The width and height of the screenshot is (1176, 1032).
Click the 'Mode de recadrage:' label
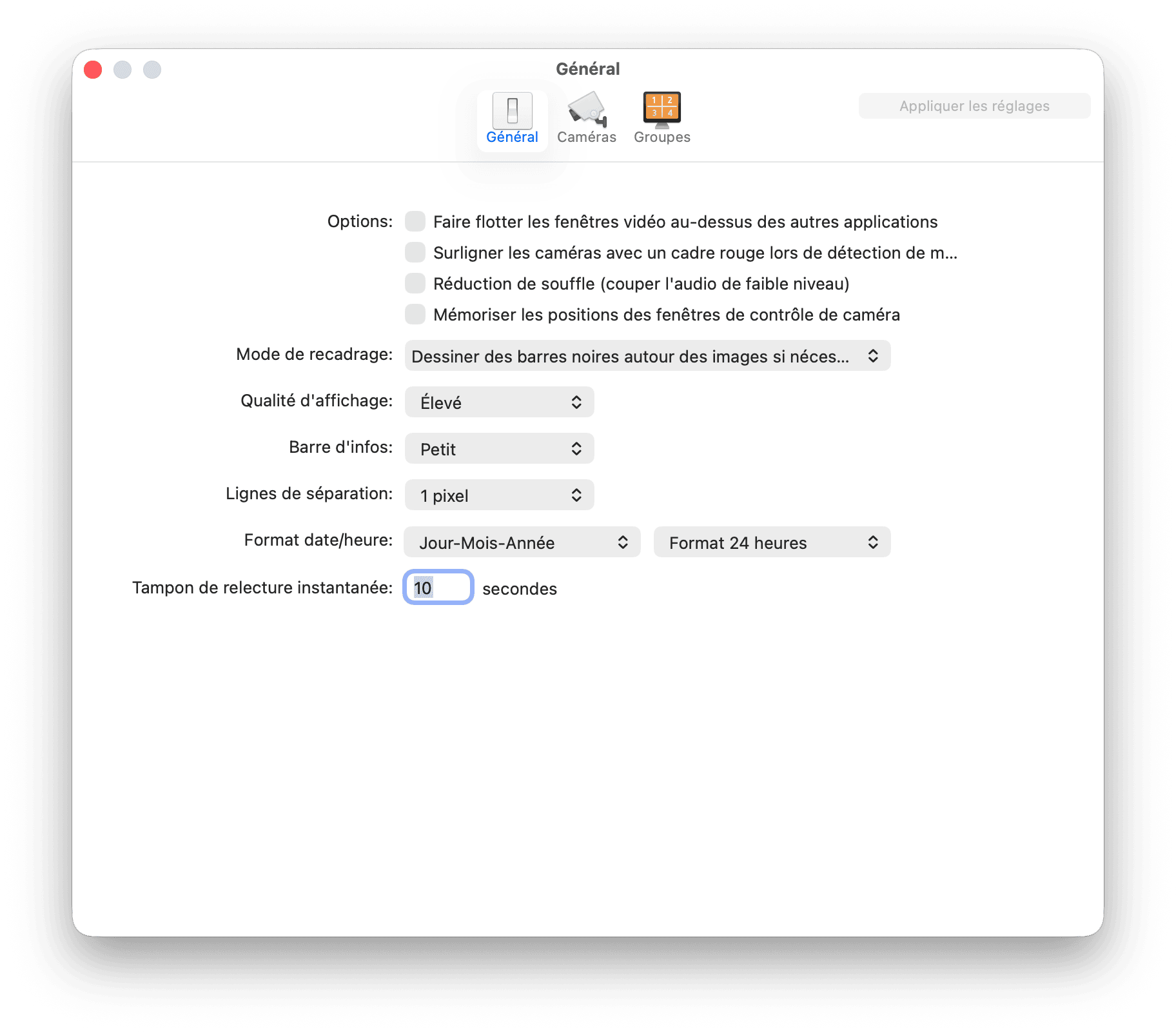click(x=315, y=354)
